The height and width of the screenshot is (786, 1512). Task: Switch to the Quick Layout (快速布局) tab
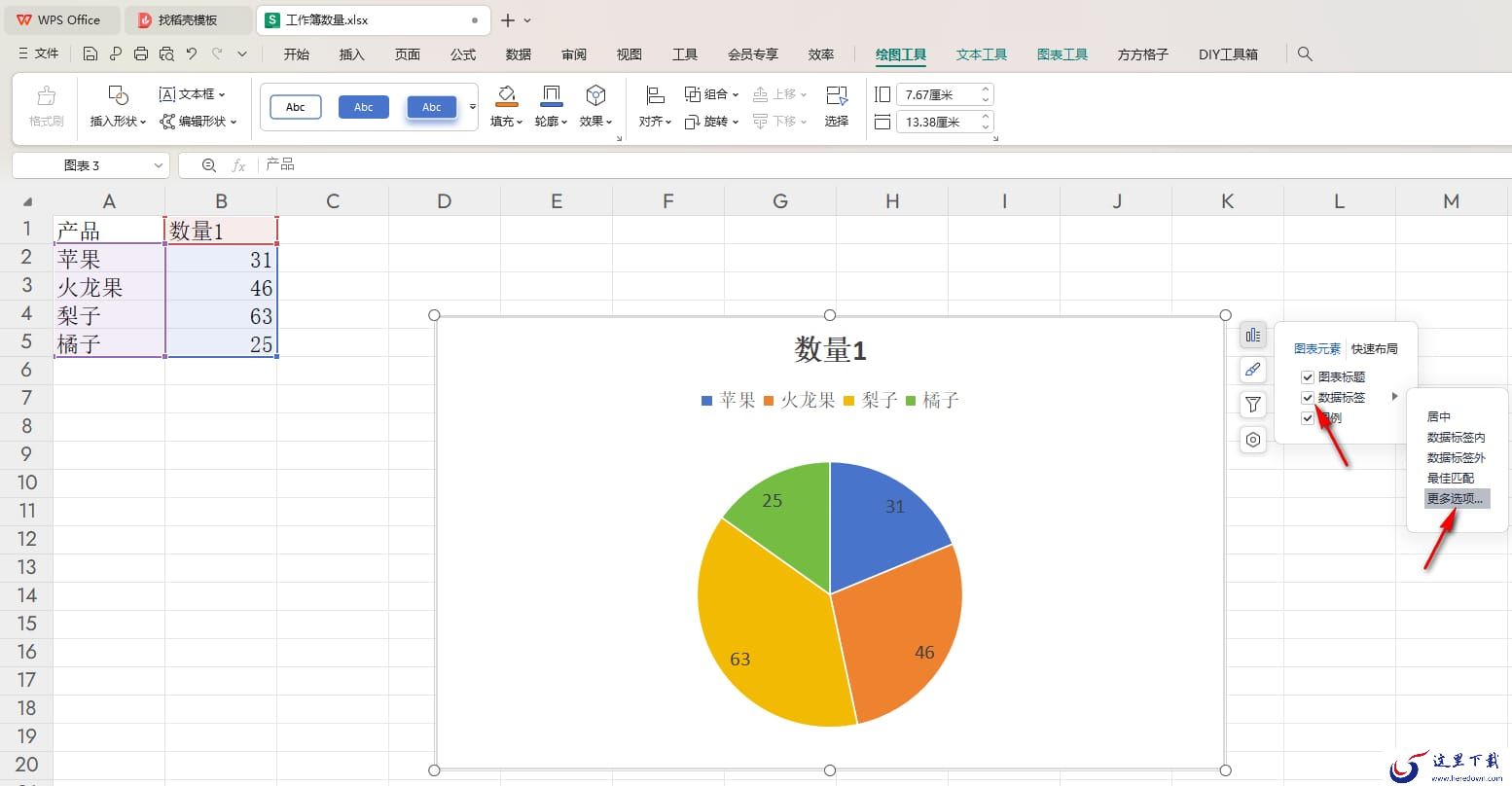[1375, 348]
